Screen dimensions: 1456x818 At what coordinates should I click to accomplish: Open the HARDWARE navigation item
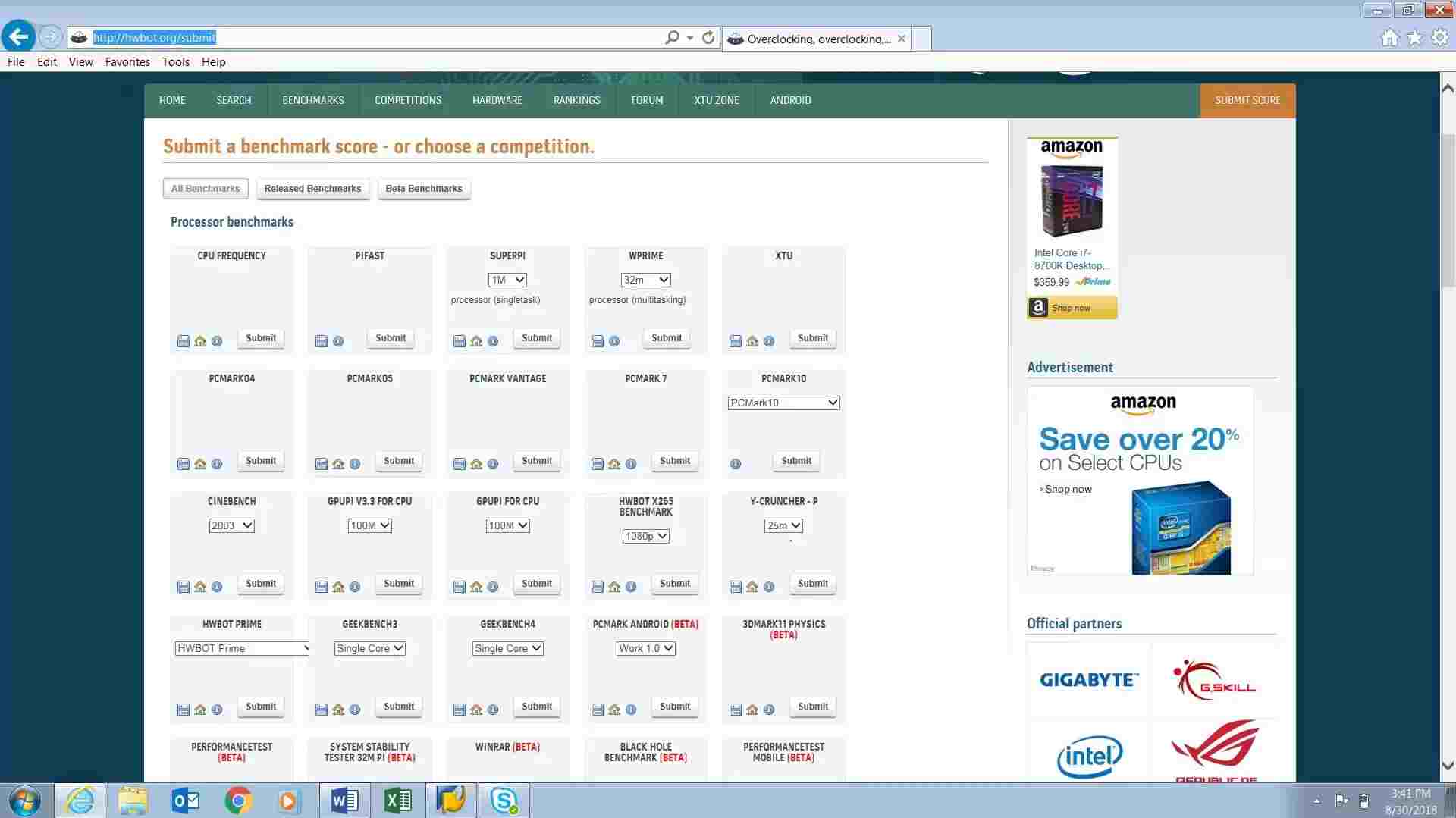(x=497, y=100)
